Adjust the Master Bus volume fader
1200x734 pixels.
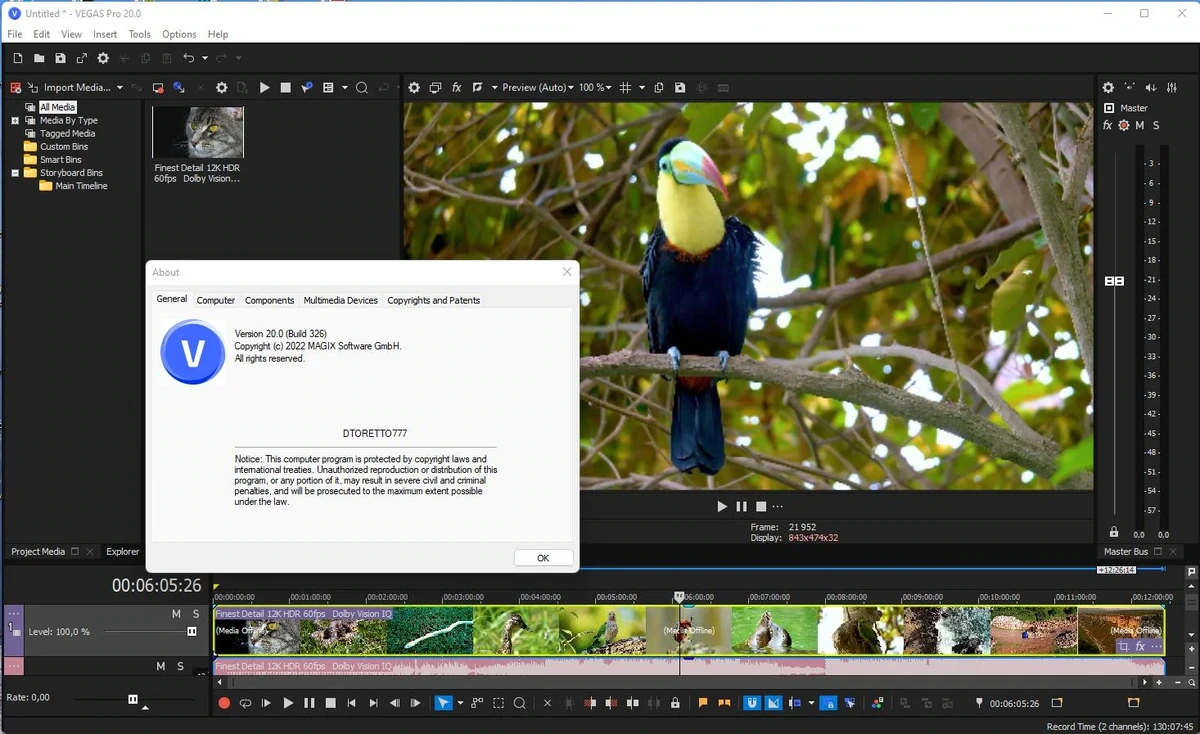(x=1114, y=281)
